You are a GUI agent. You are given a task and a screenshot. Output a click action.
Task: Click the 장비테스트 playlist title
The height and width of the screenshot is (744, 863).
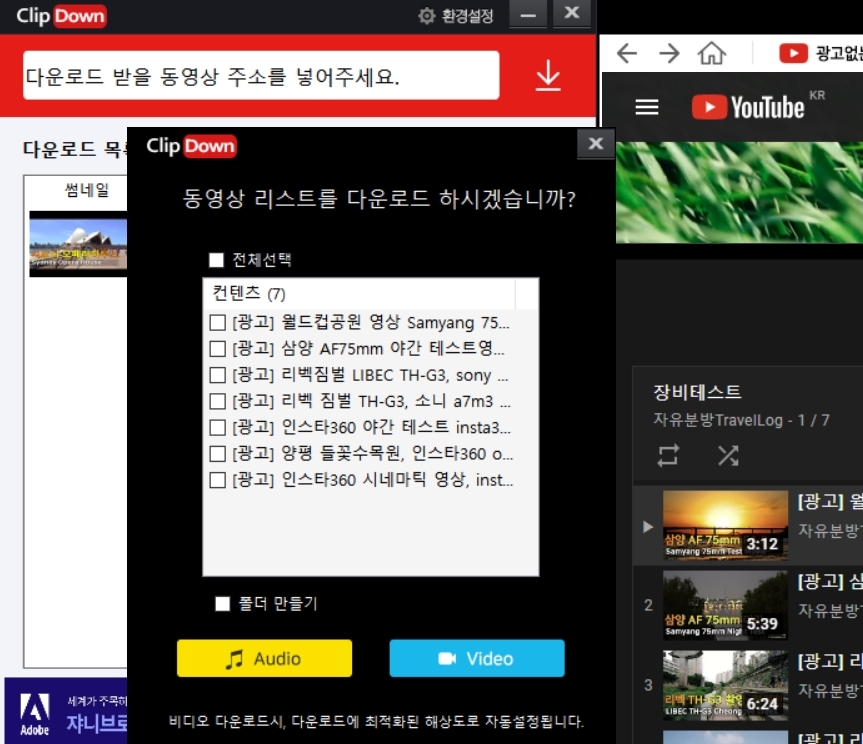tap(697, 392)
